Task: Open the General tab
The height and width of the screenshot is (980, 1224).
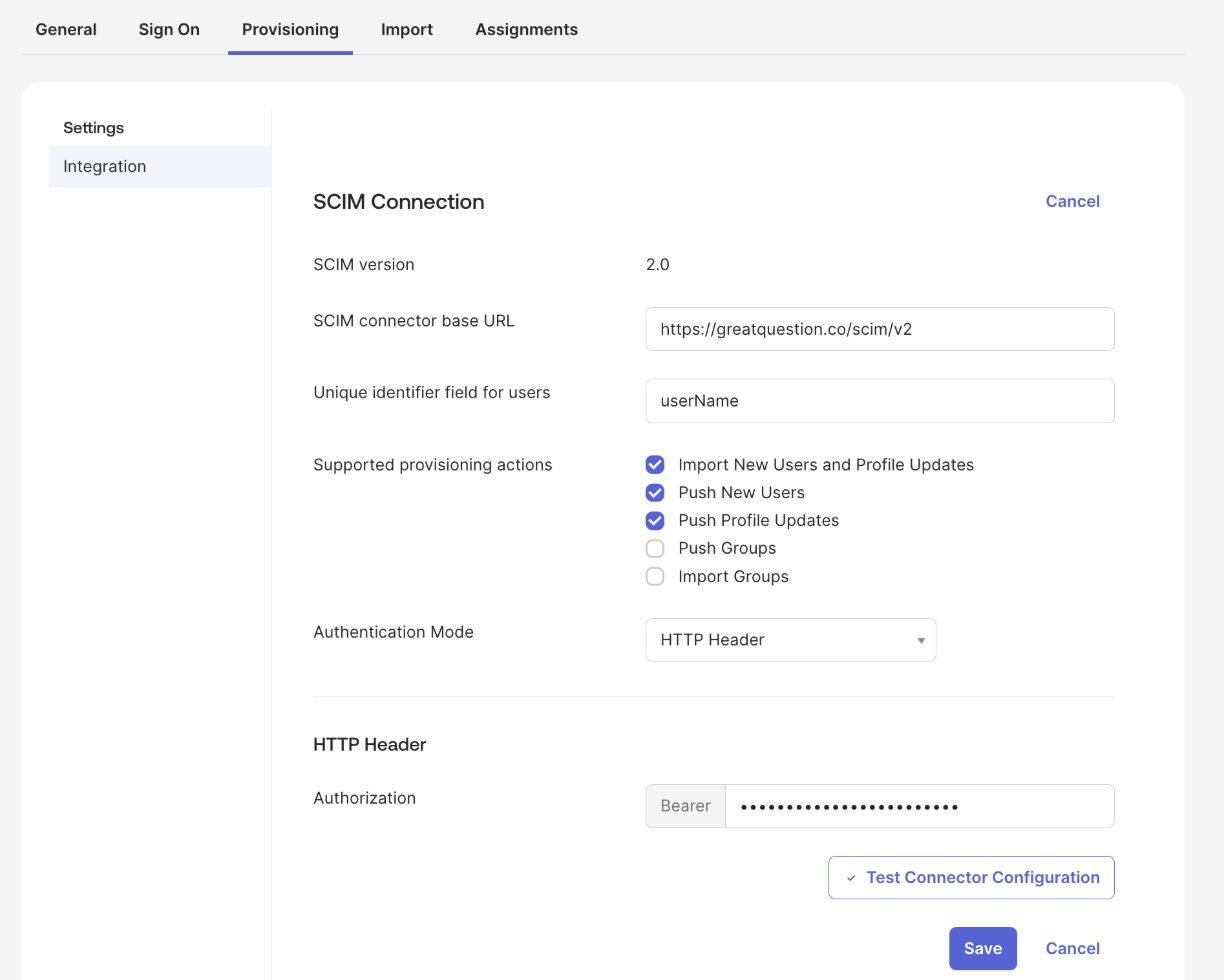Action: [66, 29]
